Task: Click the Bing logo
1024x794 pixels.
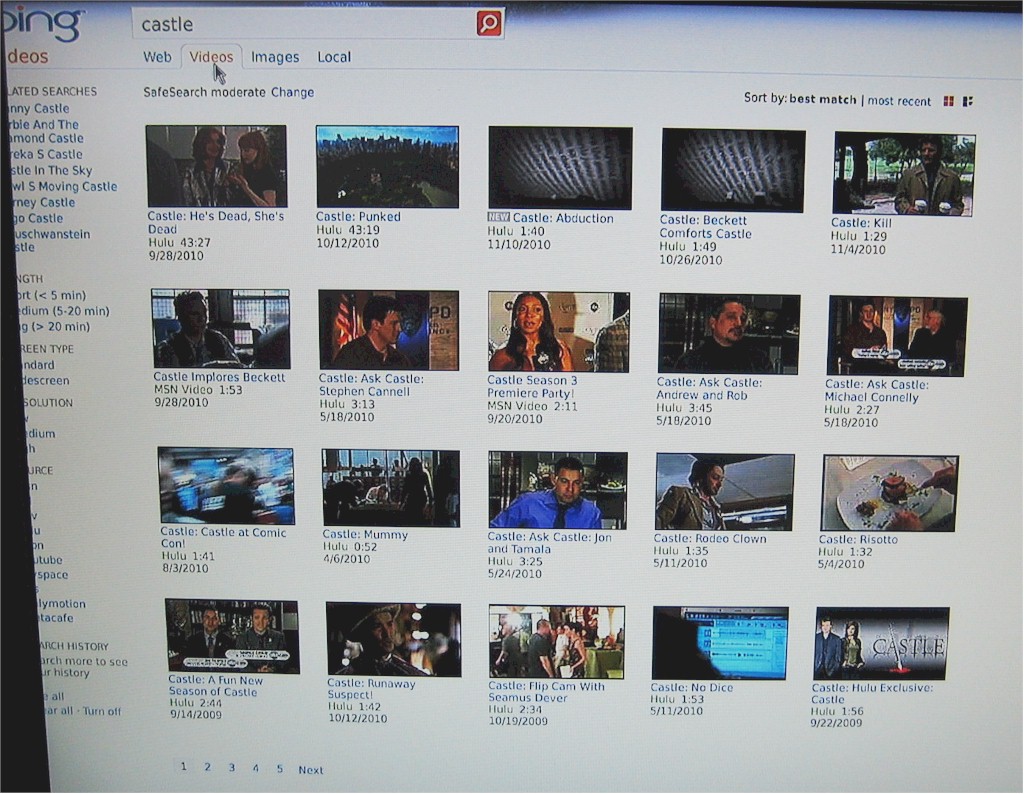Action: (42, 24)
